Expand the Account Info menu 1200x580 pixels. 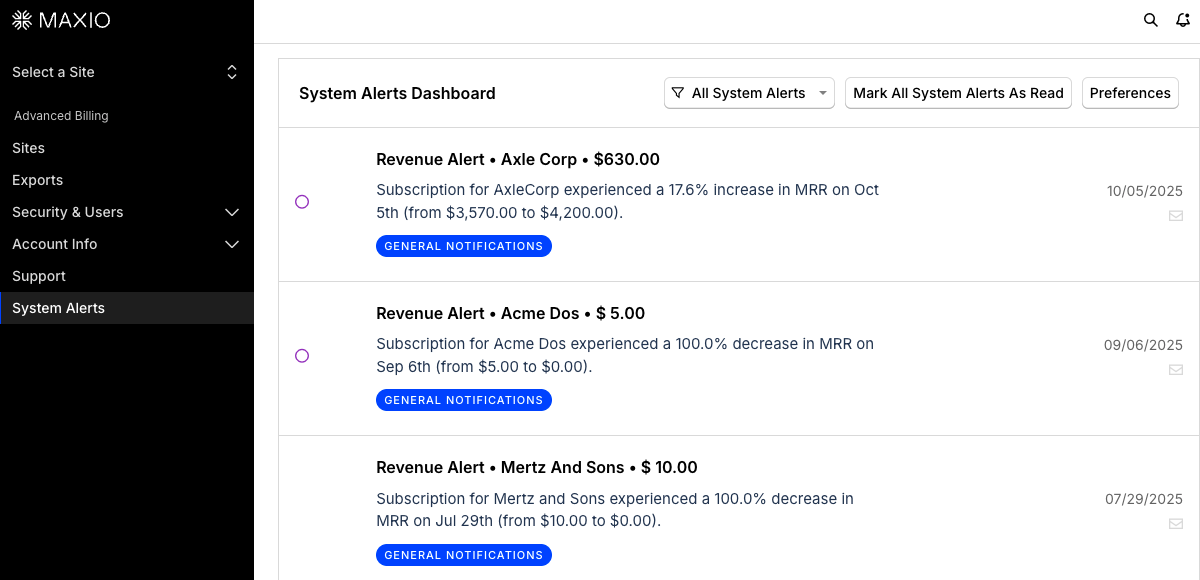coord(126,244)
